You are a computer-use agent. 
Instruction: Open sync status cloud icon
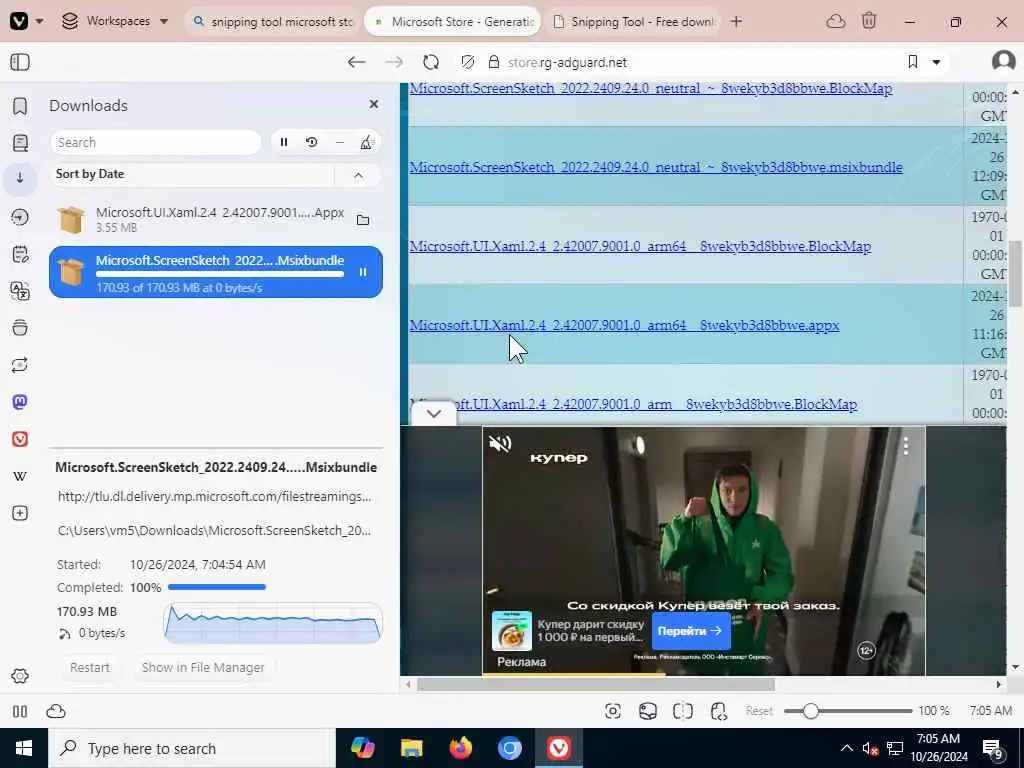[x=56, y=711]
